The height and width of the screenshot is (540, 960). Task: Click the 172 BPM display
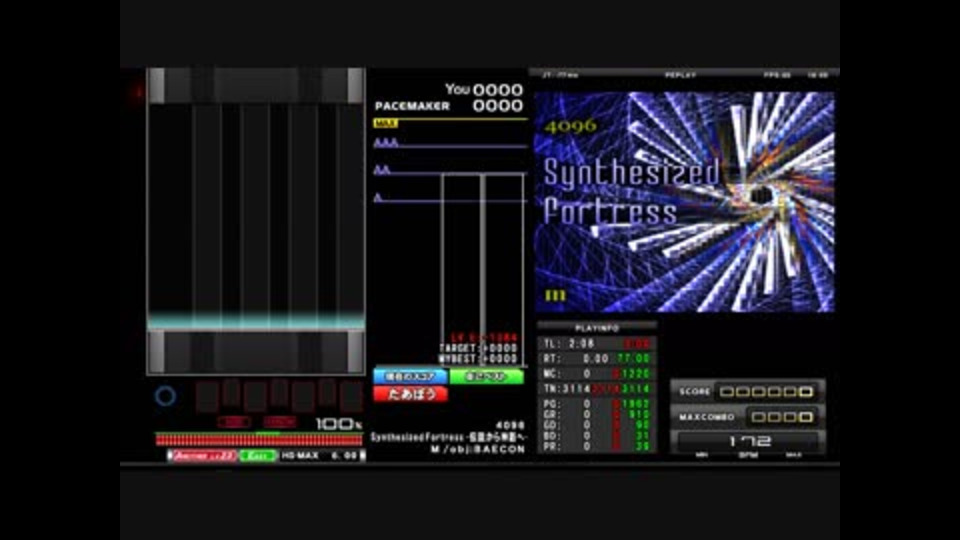coord(748,441)
